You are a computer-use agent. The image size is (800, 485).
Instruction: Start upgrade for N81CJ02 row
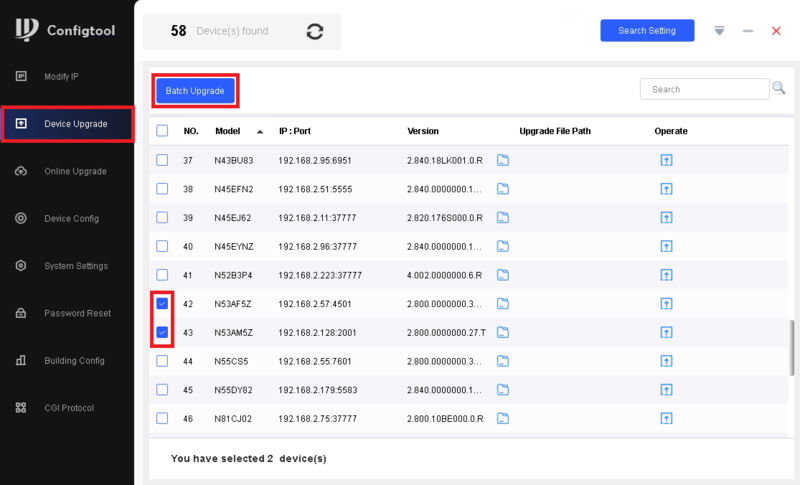point(666,418)
